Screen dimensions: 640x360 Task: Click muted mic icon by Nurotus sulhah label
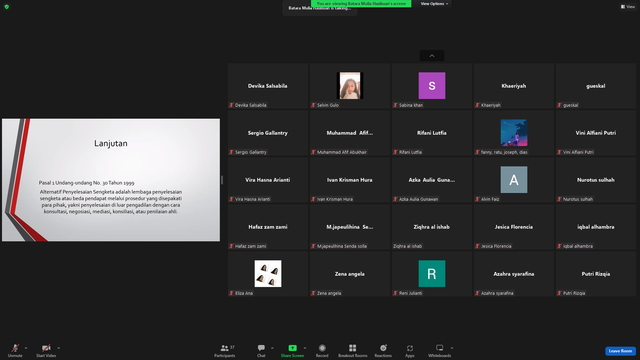click(559, 199)
